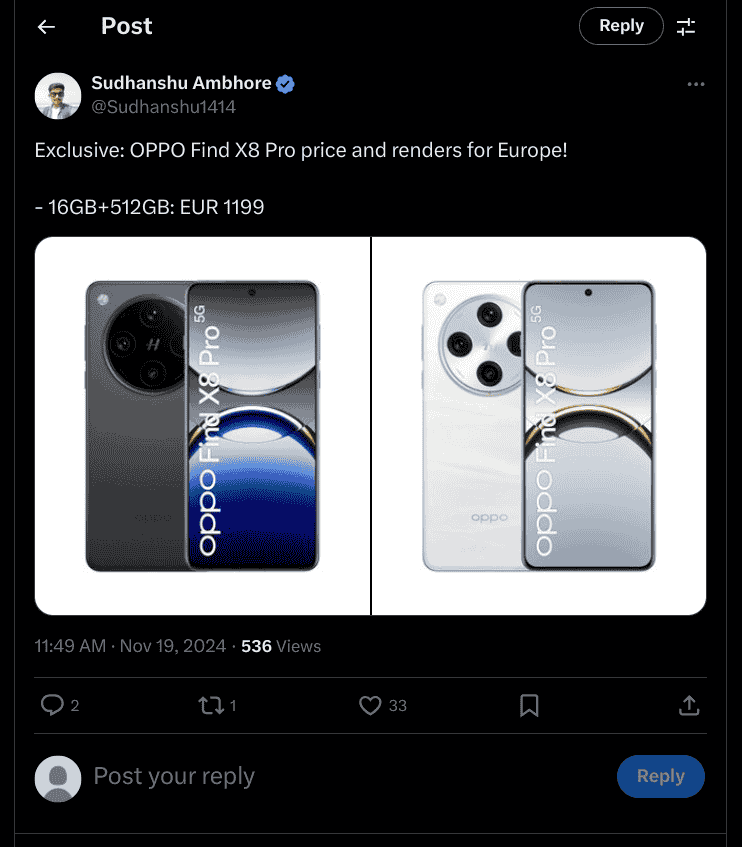Click your own gray profile avatar

coord(57,778)
